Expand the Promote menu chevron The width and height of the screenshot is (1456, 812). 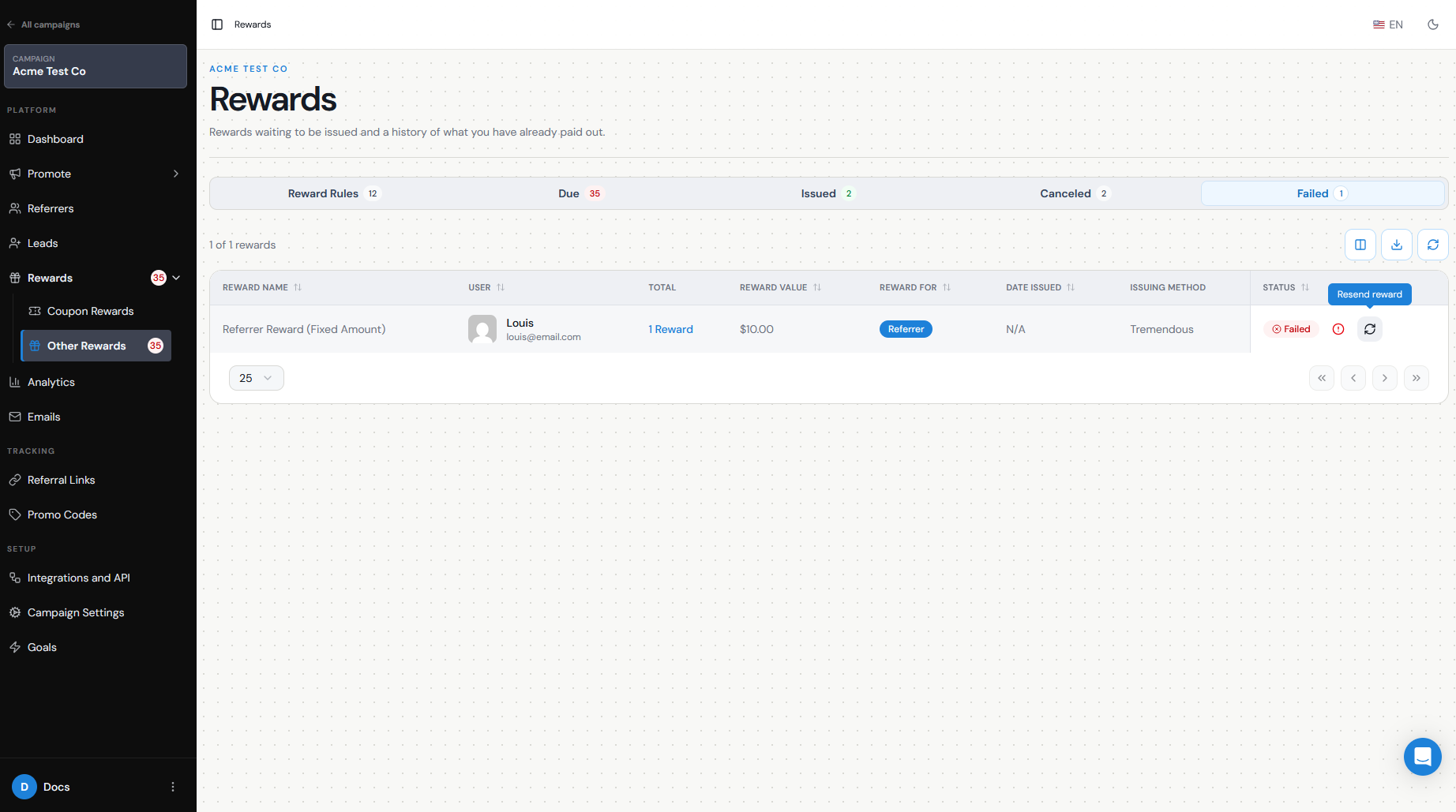coord(176,174)
